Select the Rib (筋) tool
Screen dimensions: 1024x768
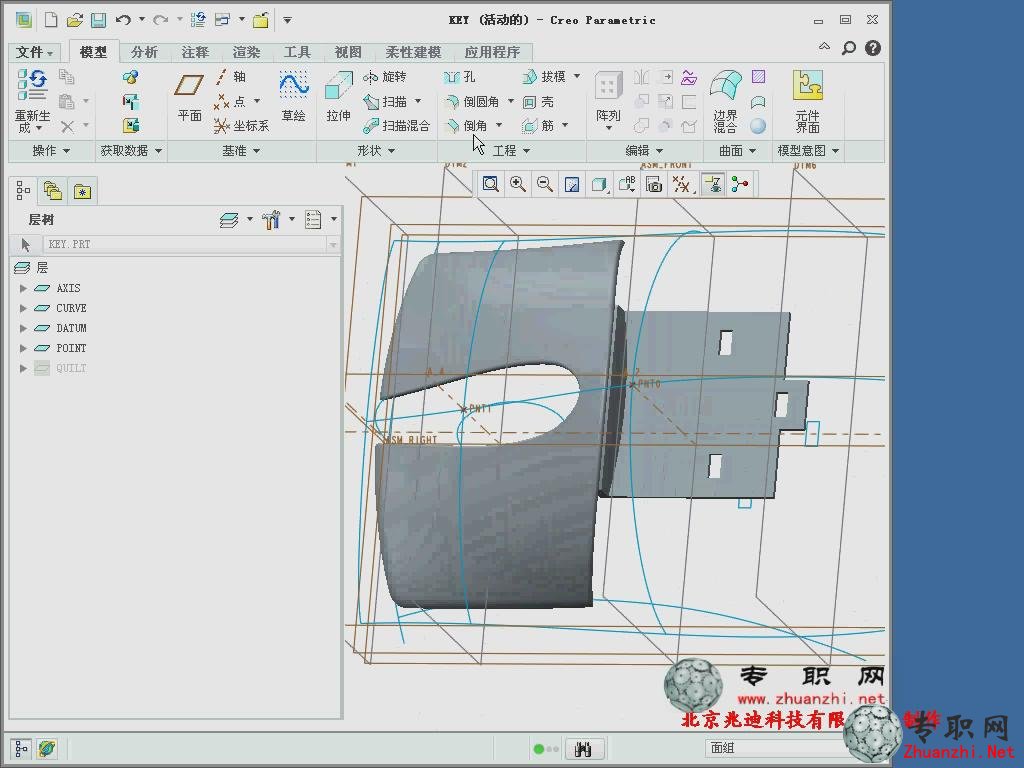pyautogui.click(x=538, y=125)
